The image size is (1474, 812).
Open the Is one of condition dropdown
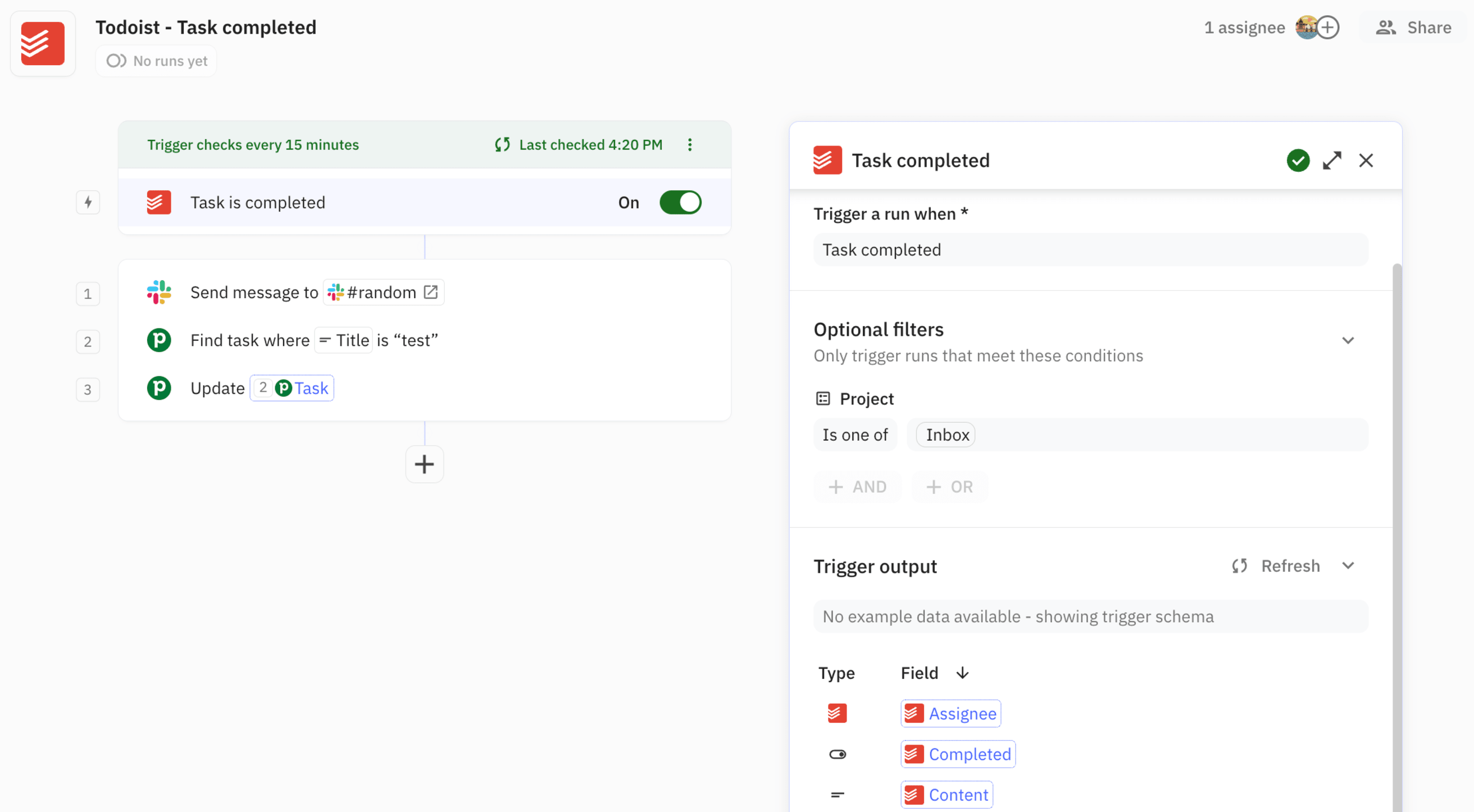click(856, 435)
